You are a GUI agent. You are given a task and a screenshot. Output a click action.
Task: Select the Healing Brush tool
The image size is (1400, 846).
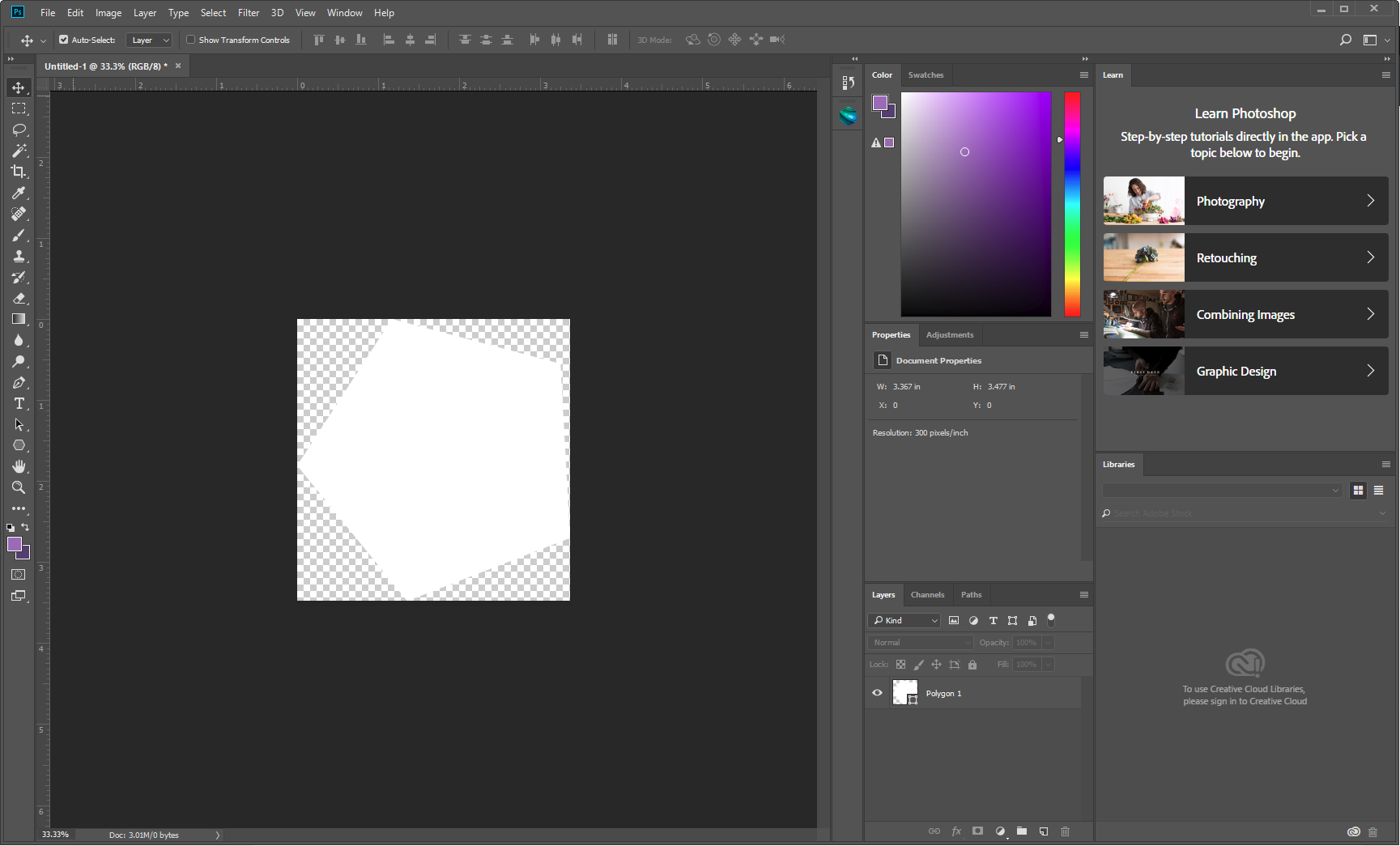pos(19,214)
